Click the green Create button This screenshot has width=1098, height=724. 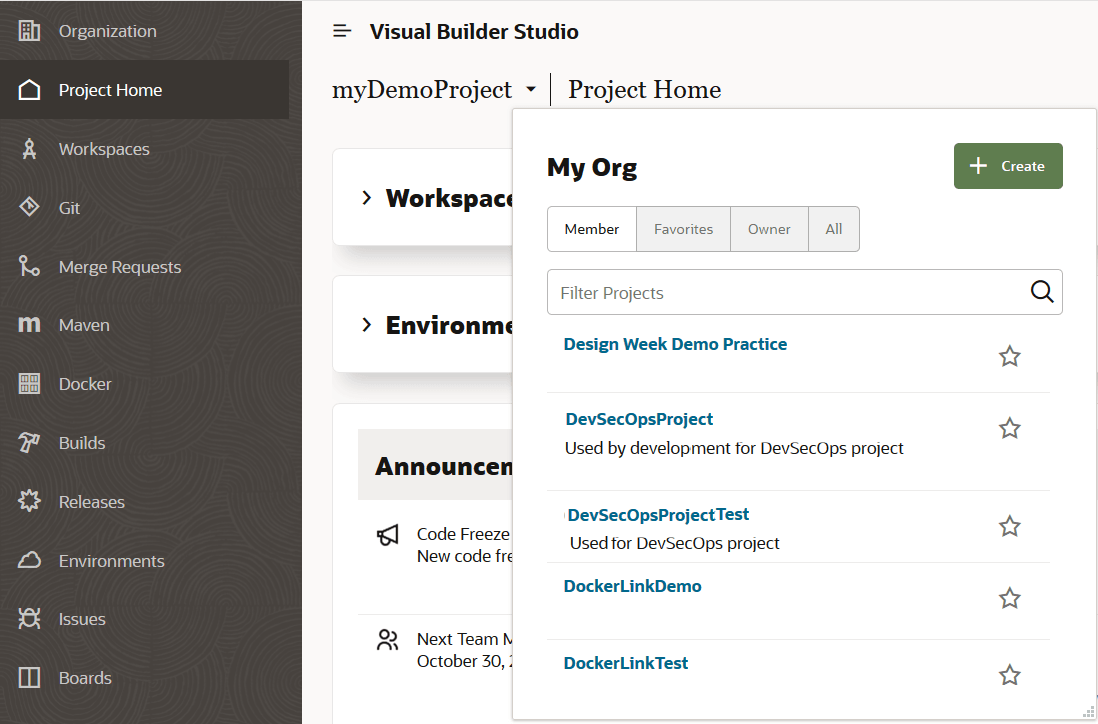tap(1008, 166)
